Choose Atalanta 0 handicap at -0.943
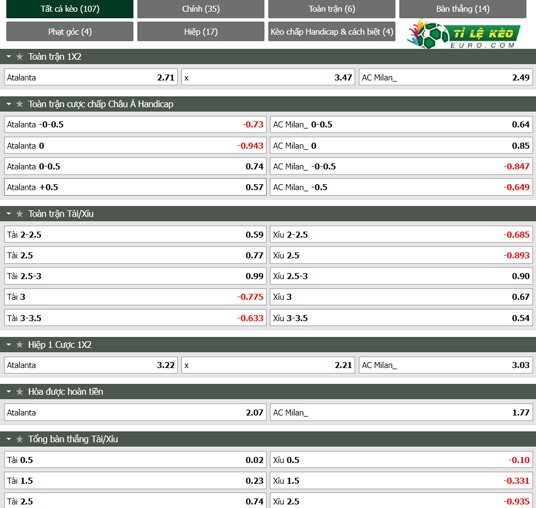 pos(135,146)
